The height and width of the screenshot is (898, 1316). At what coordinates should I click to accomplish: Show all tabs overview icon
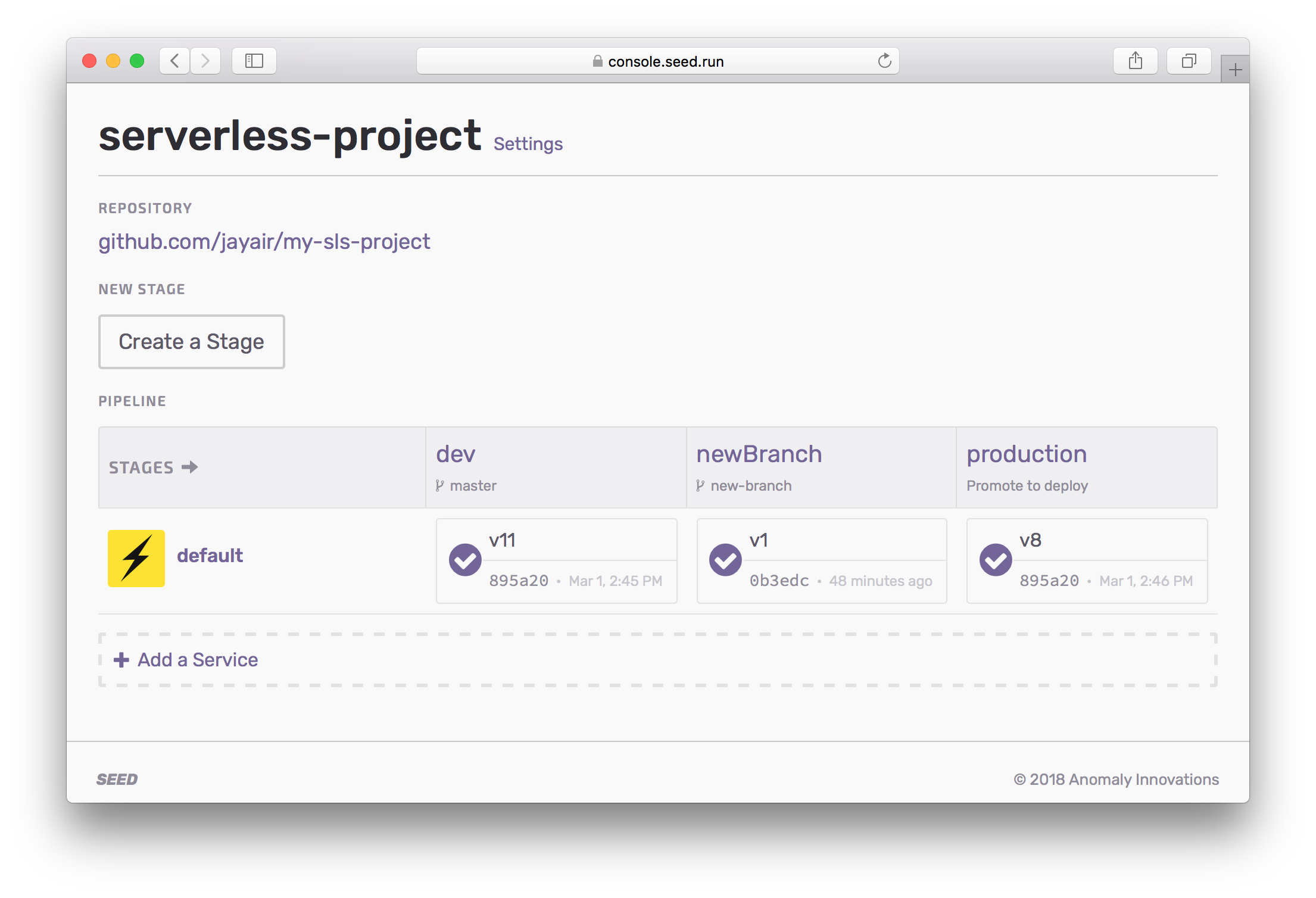[x=1189, y=61]
